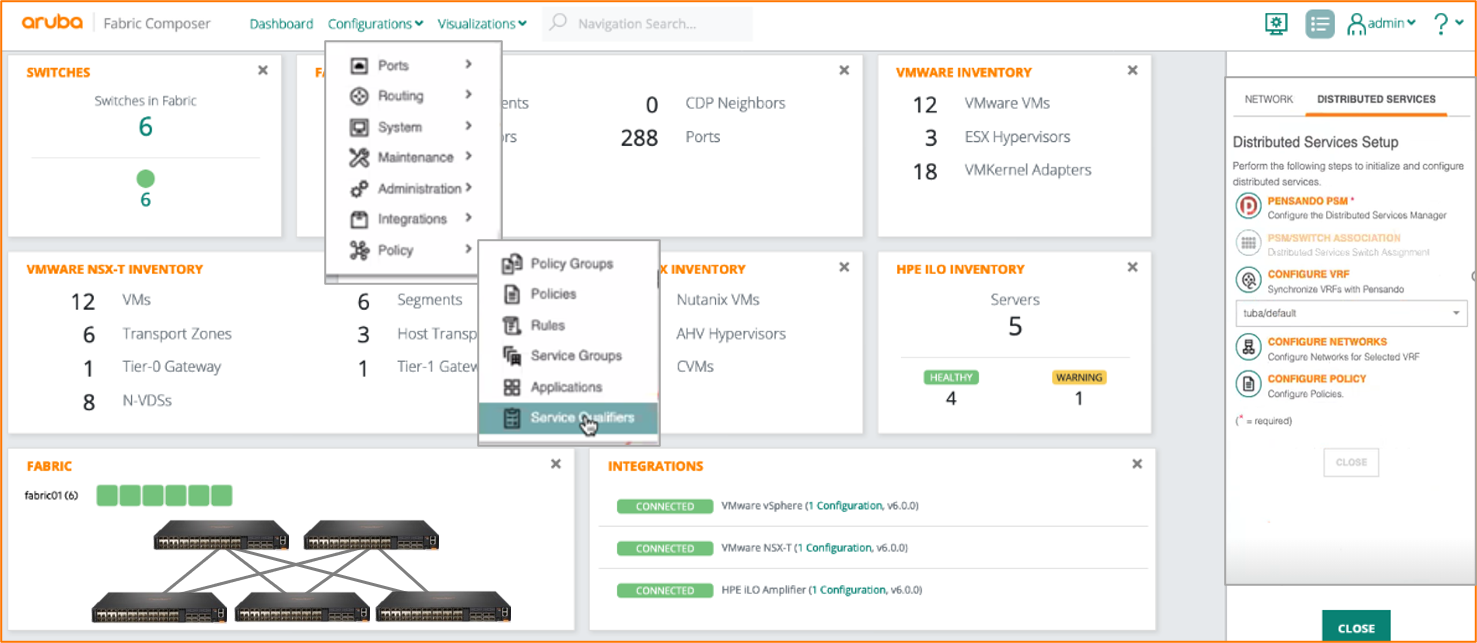
Task: Select the Routing menu icon
Action: click(359, 96)
